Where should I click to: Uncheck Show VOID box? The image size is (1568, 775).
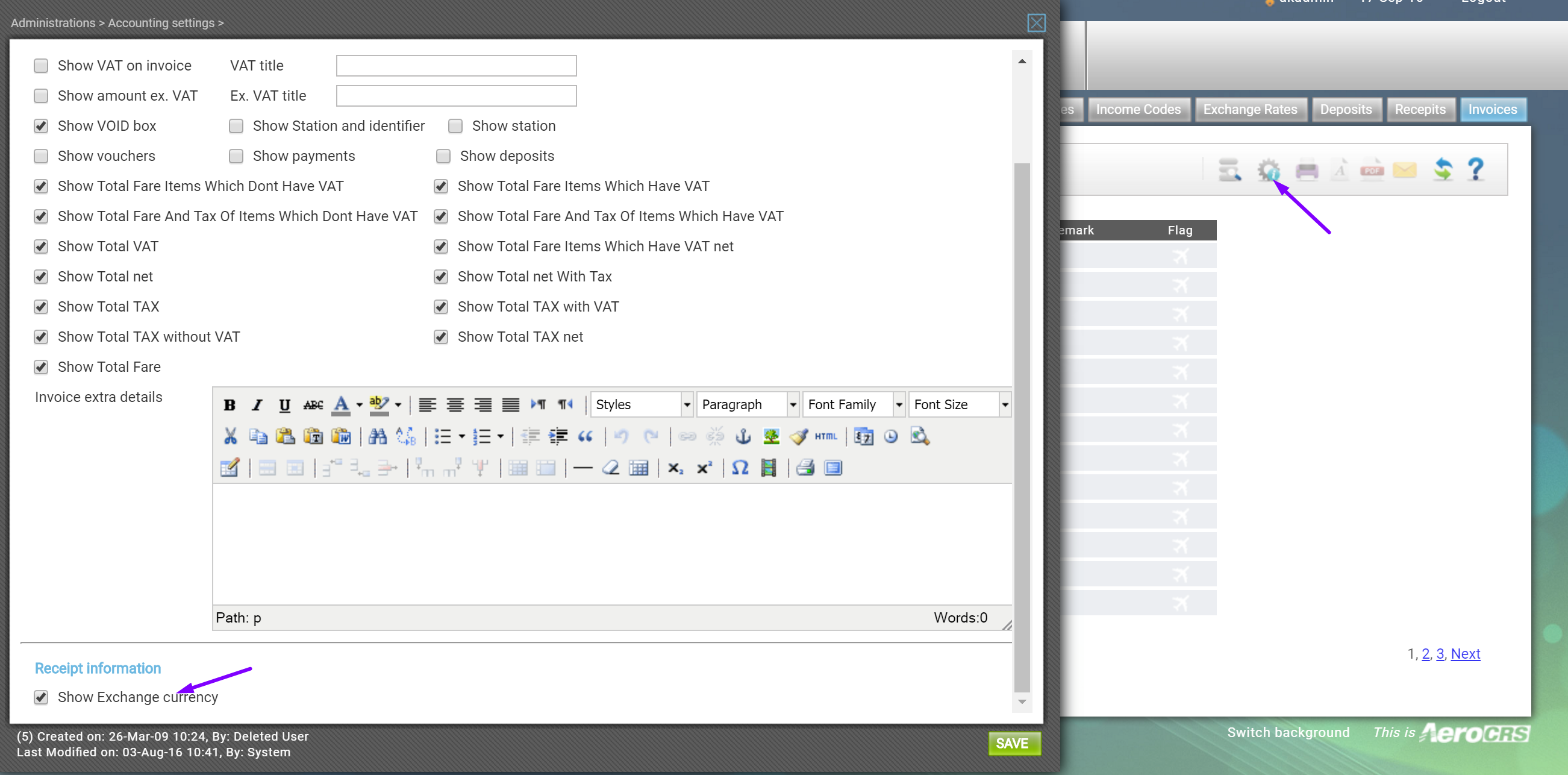click(41, 126)
